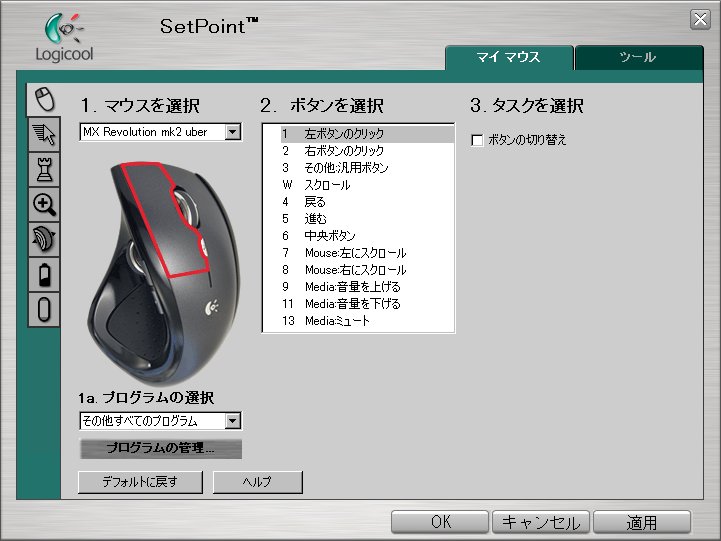Open the pointer movement settings icon

click(x=44, y=135)
